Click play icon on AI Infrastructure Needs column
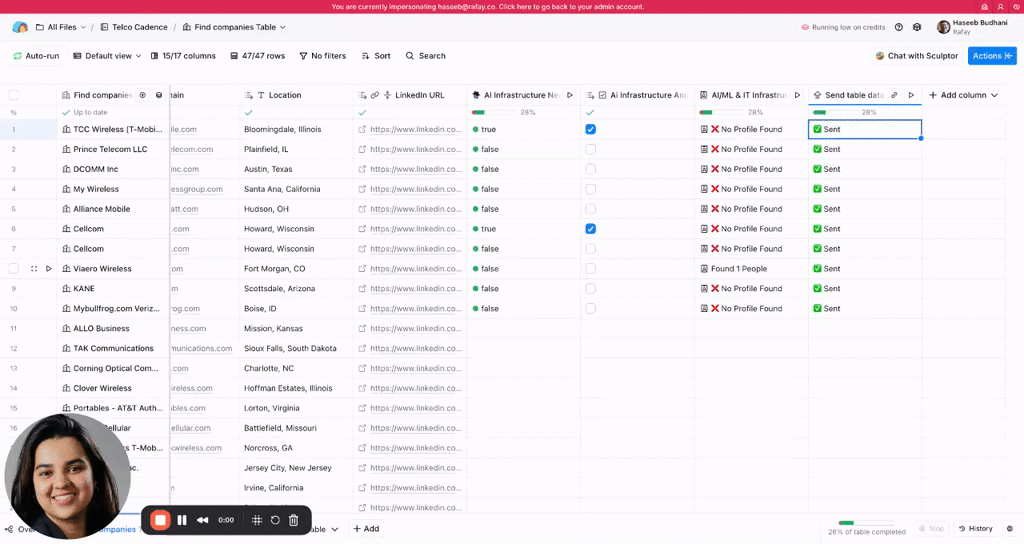This screenshot has height=544, width=1024. (570, 95)
